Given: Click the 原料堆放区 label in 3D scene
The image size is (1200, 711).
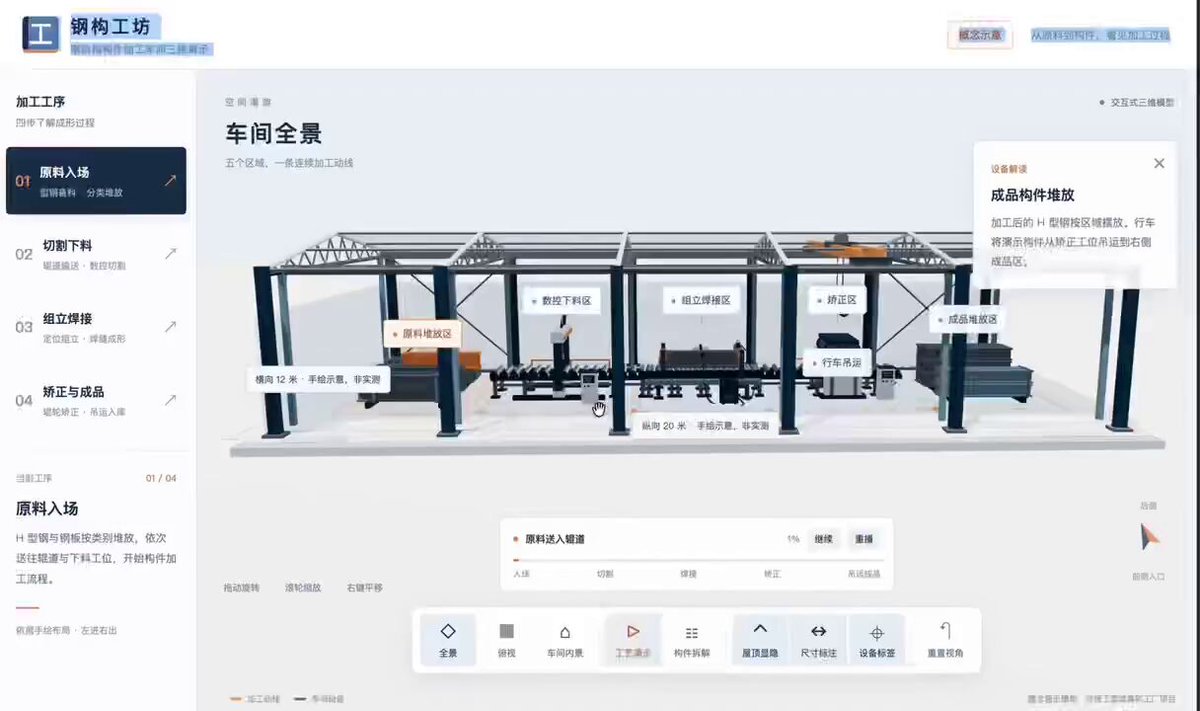Looking at the screenshot, I should [x=423, y=334].
